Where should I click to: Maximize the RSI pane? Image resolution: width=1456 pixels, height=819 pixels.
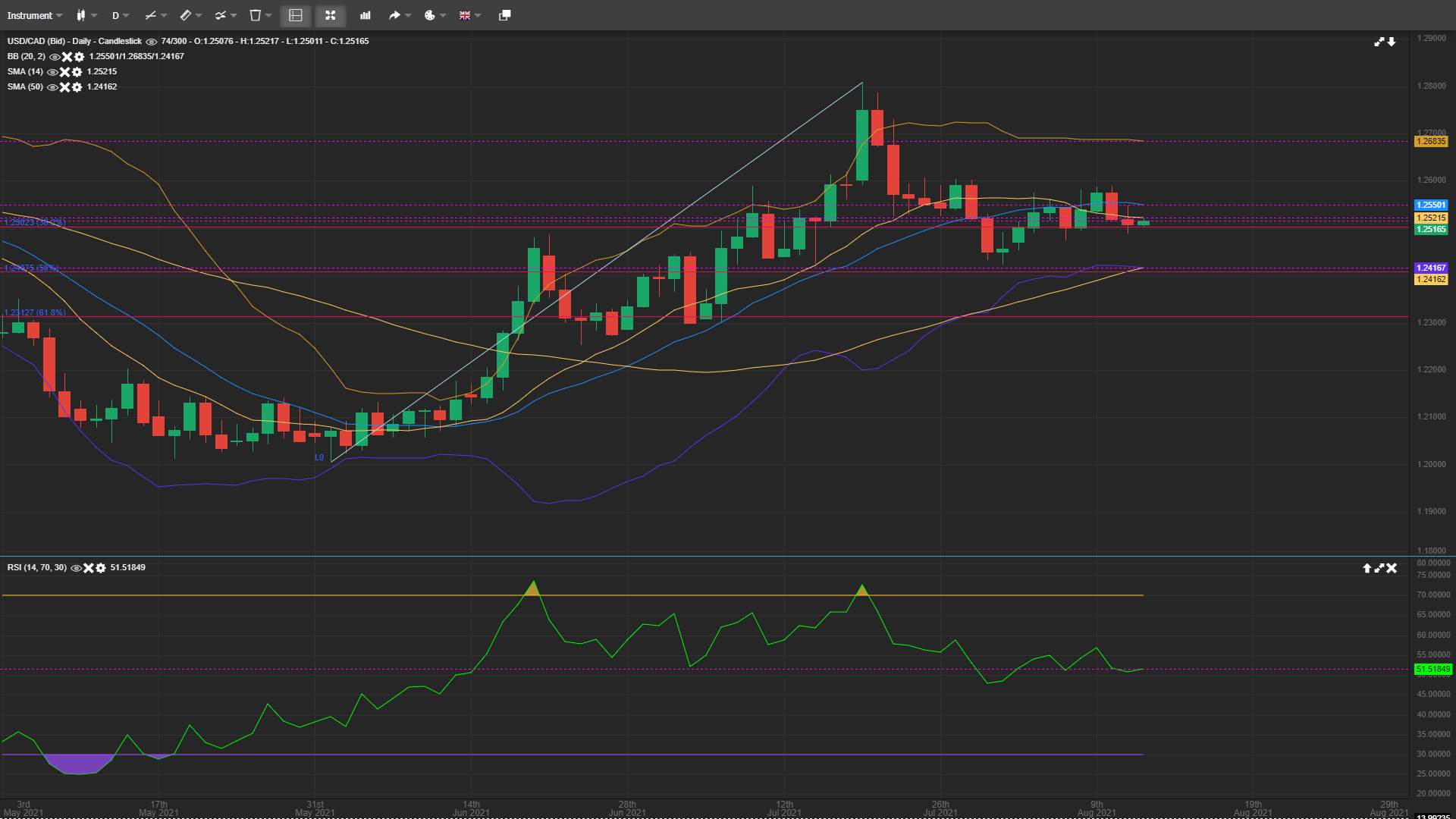click(x=1379, y=568)
